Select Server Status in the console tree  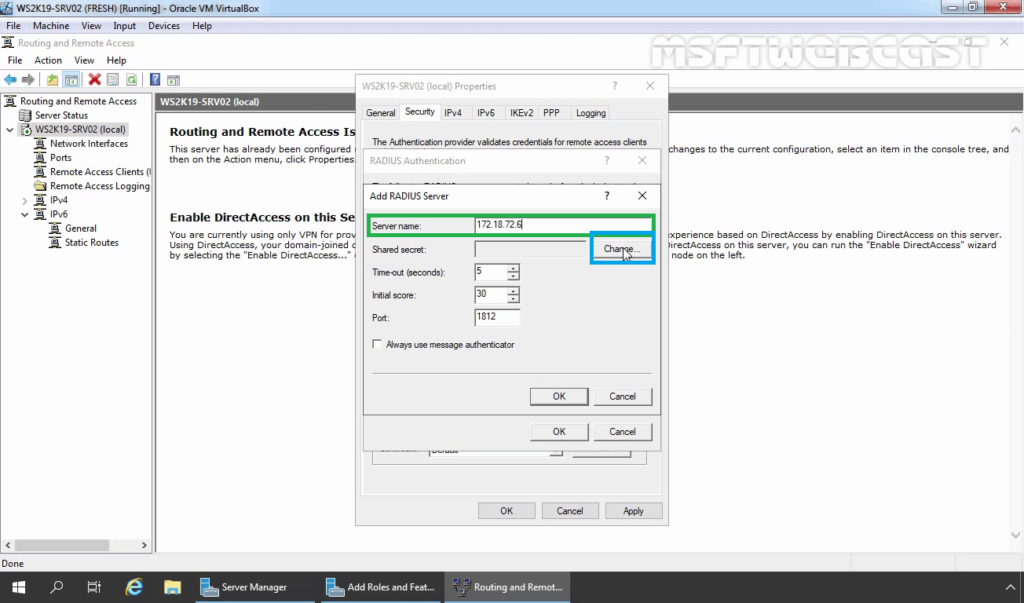coord(61,115)
